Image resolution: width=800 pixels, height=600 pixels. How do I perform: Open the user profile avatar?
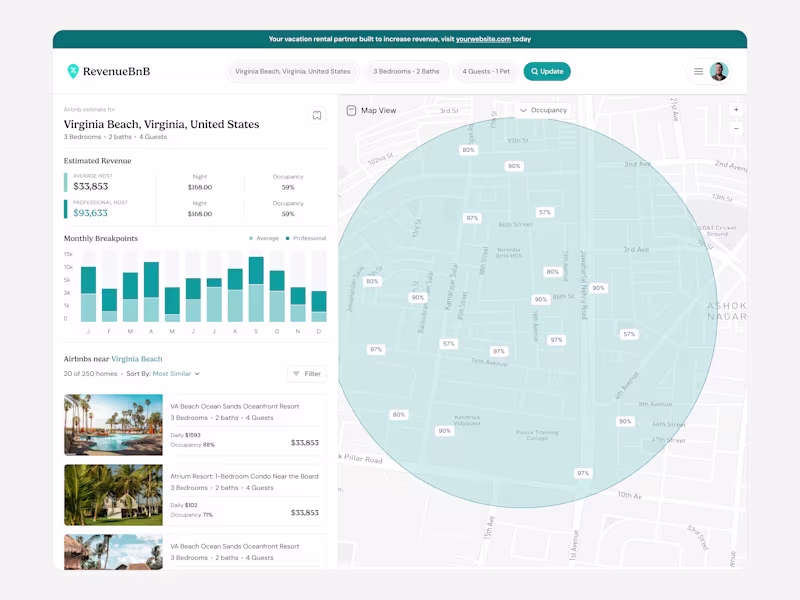pyautogui.click(x=719, y=71)
